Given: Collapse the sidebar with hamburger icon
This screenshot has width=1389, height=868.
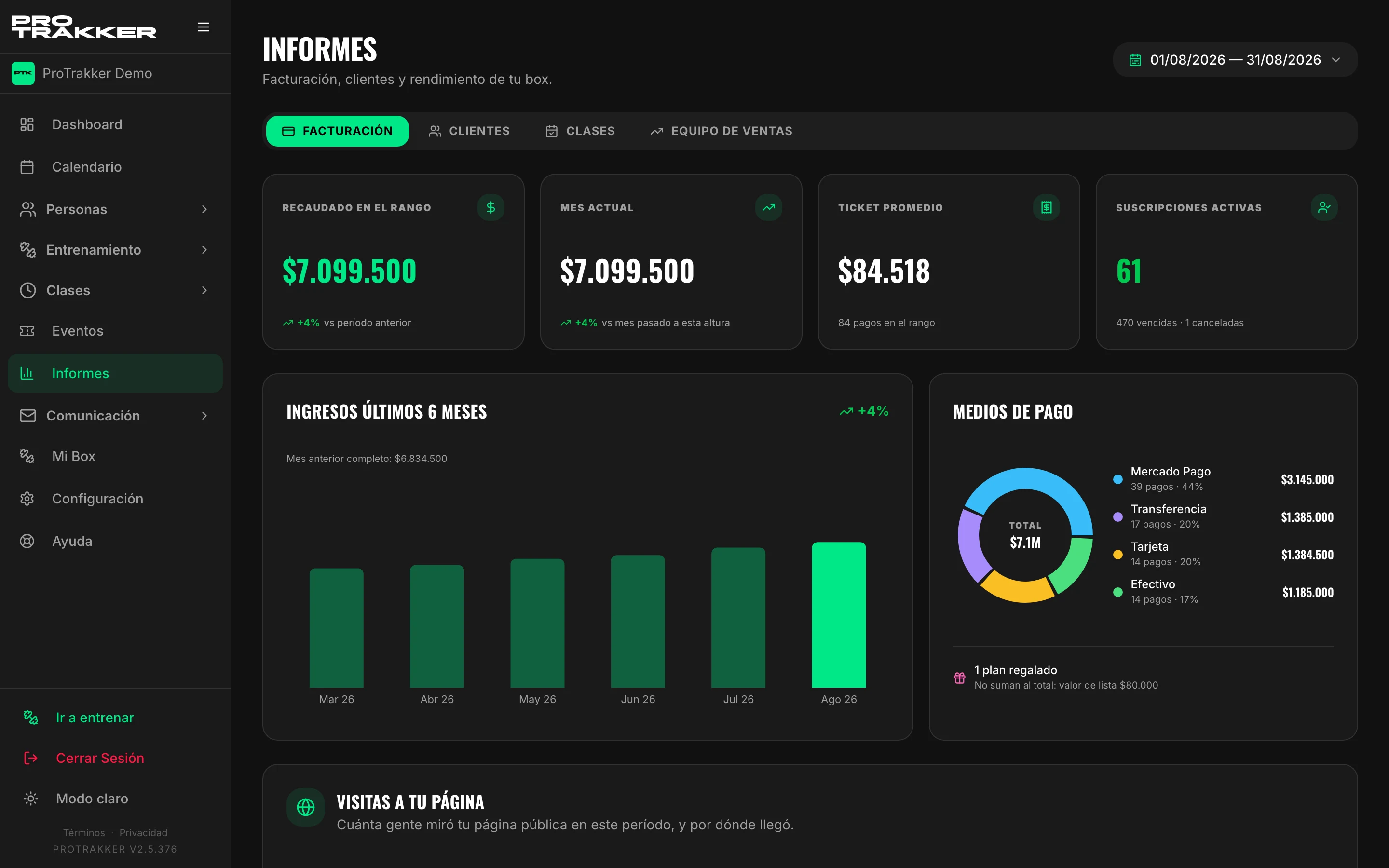Looking at the screenshot, I should click(203, 27).
